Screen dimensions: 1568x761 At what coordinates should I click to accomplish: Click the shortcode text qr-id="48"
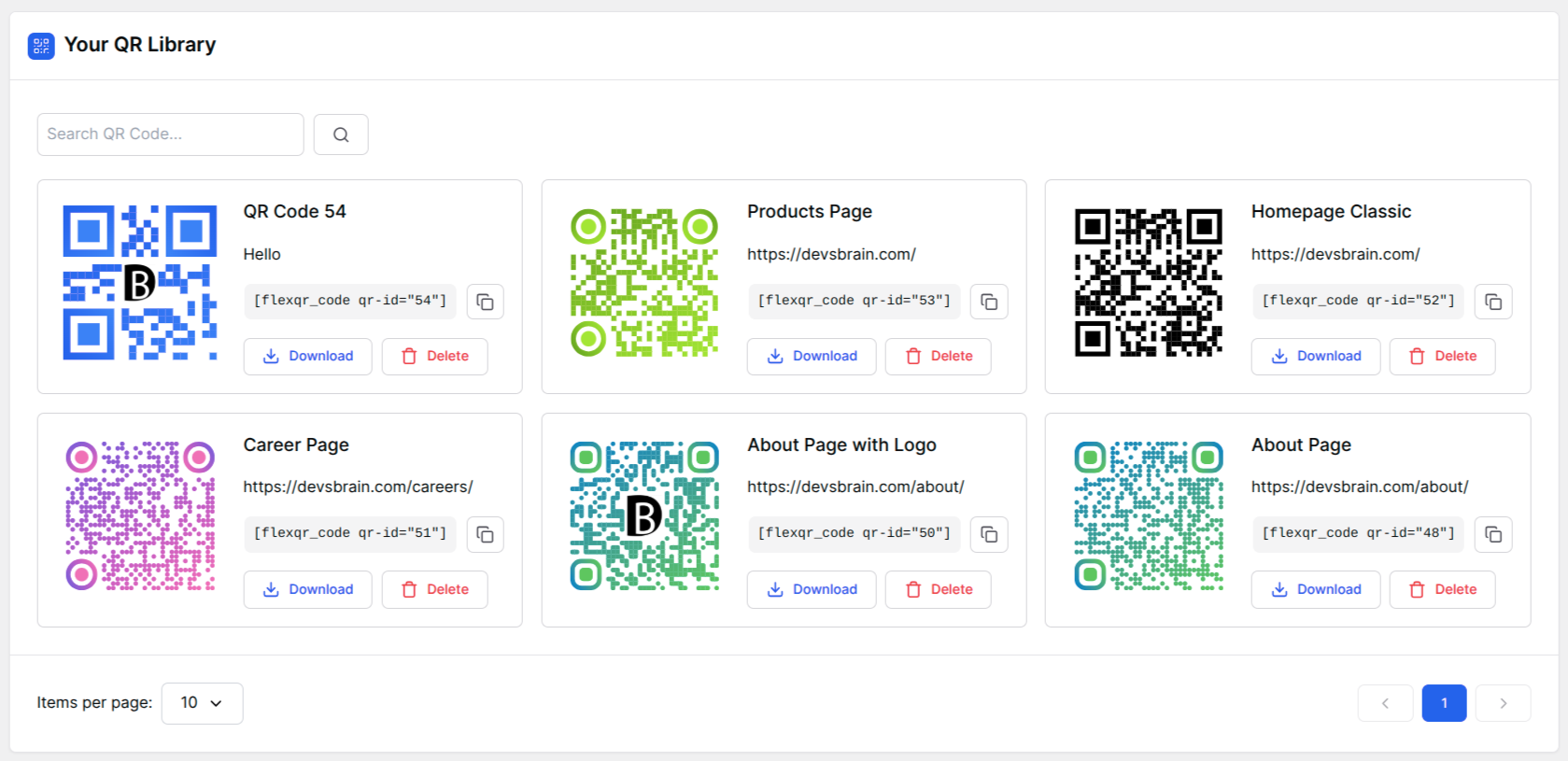point(1358,533)
